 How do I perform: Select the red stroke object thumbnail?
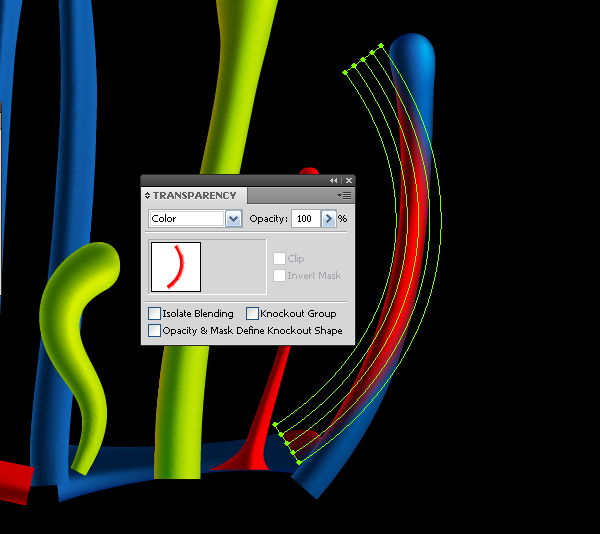[x=176, y=267]
